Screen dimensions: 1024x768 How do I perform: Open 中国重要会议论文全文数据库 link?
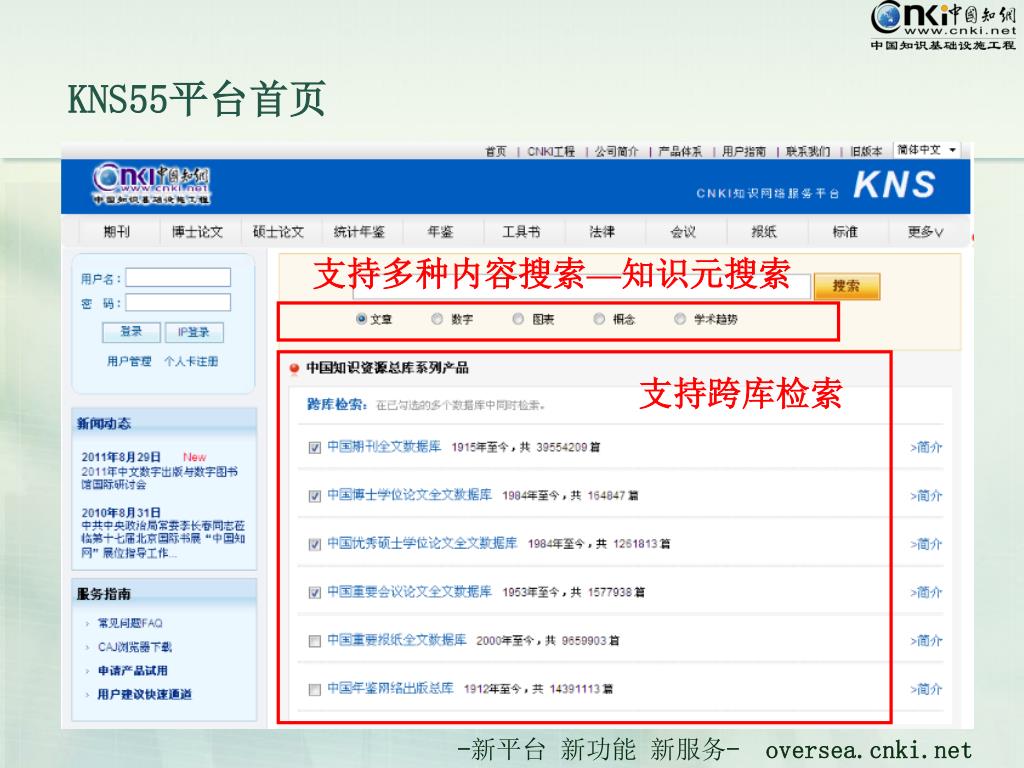(409, 592)
